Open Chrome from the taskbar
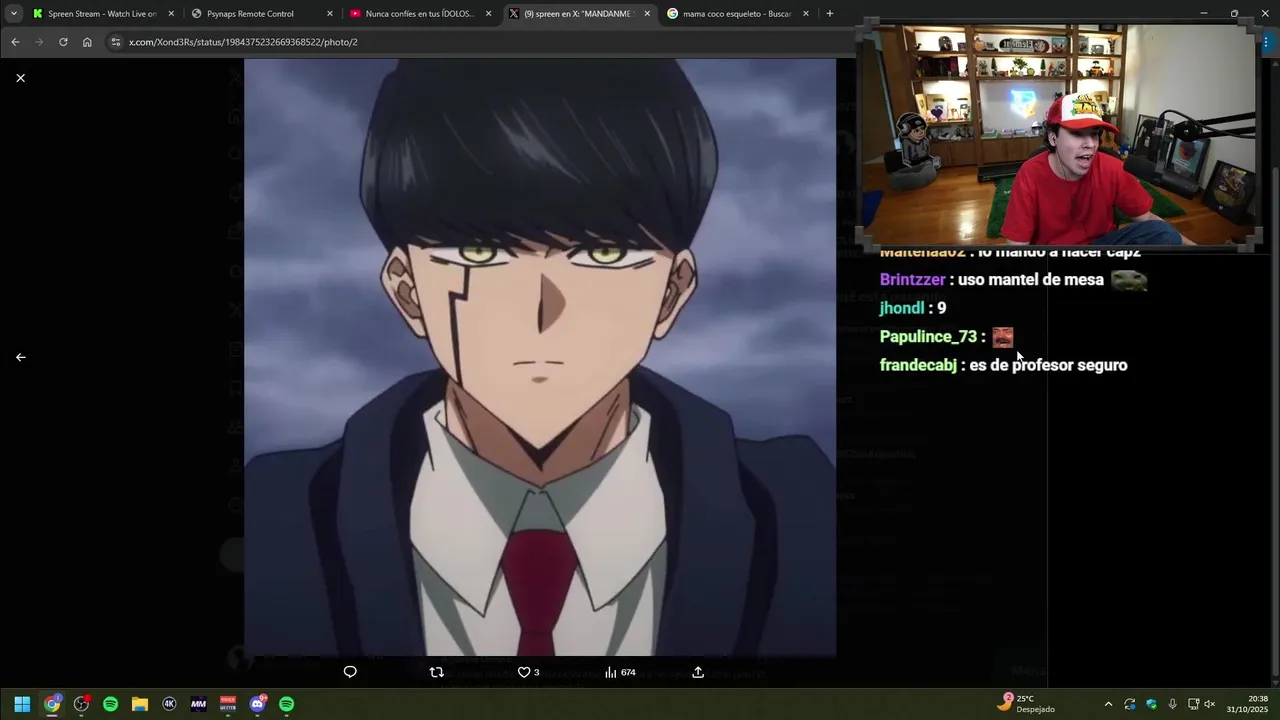The height and width of the screenshot is (720, 1280). [52, 704]
